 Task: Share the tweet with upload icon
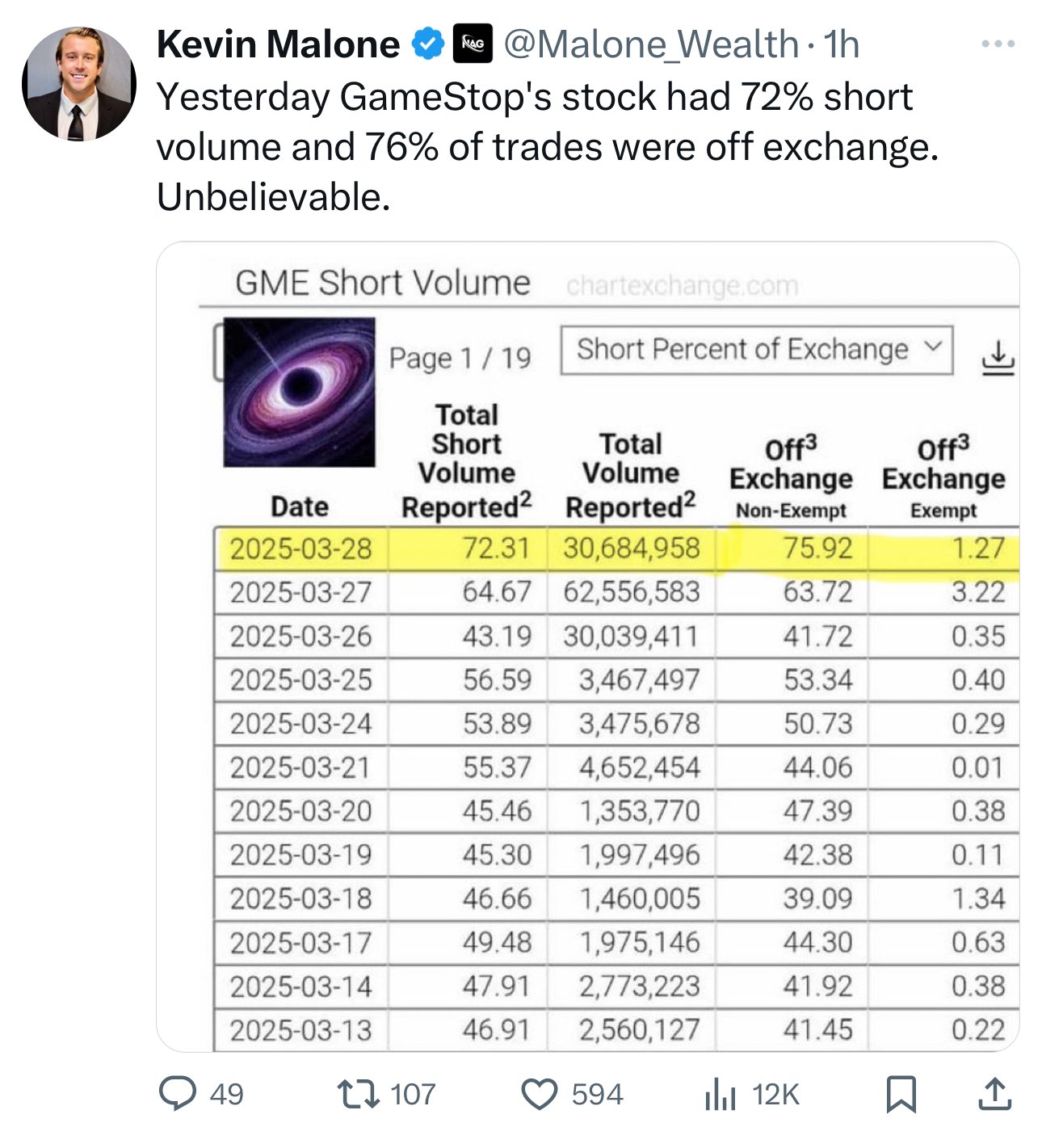[994, 1094]
